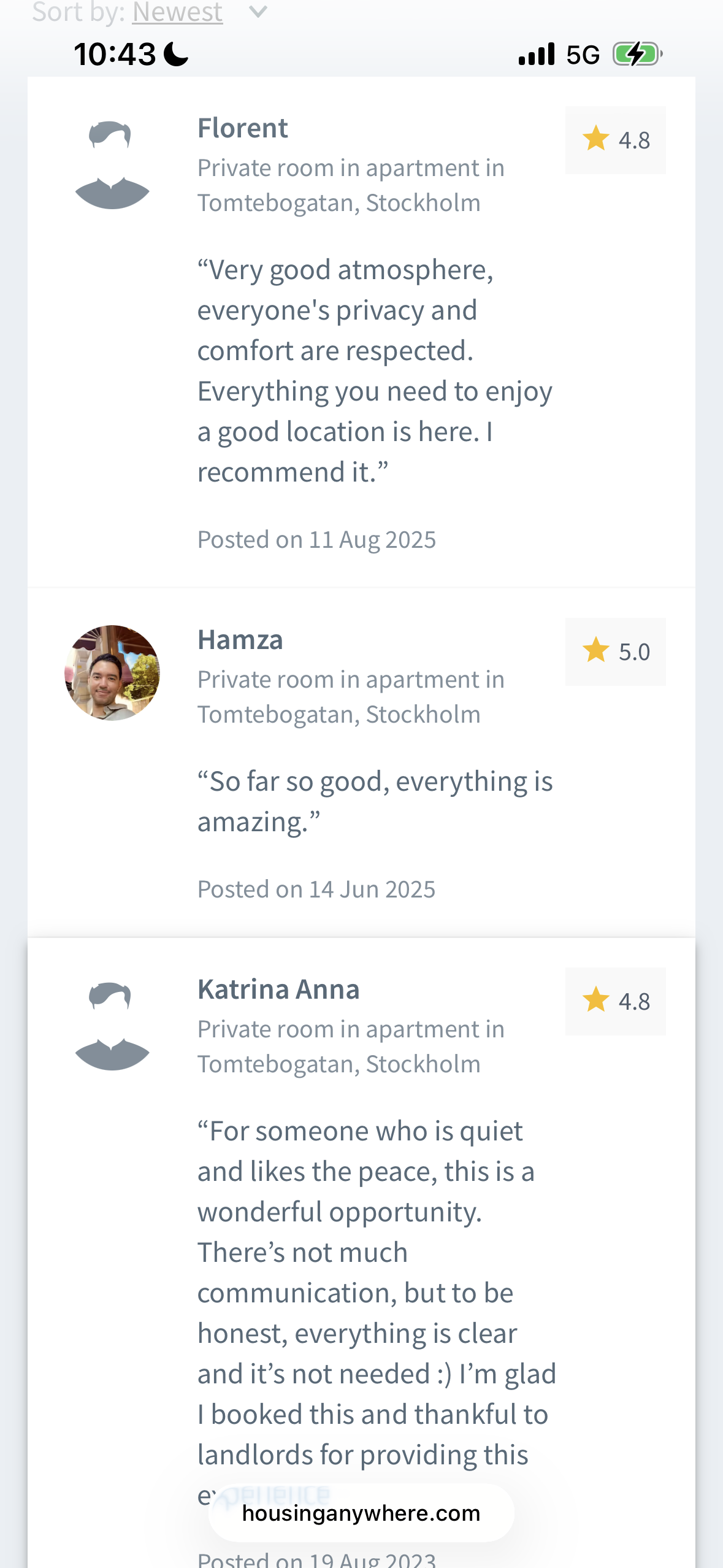Tap the housinganywhere.com address pill
Viewport: 723px width, 1568px height.
coord(361,1513)
